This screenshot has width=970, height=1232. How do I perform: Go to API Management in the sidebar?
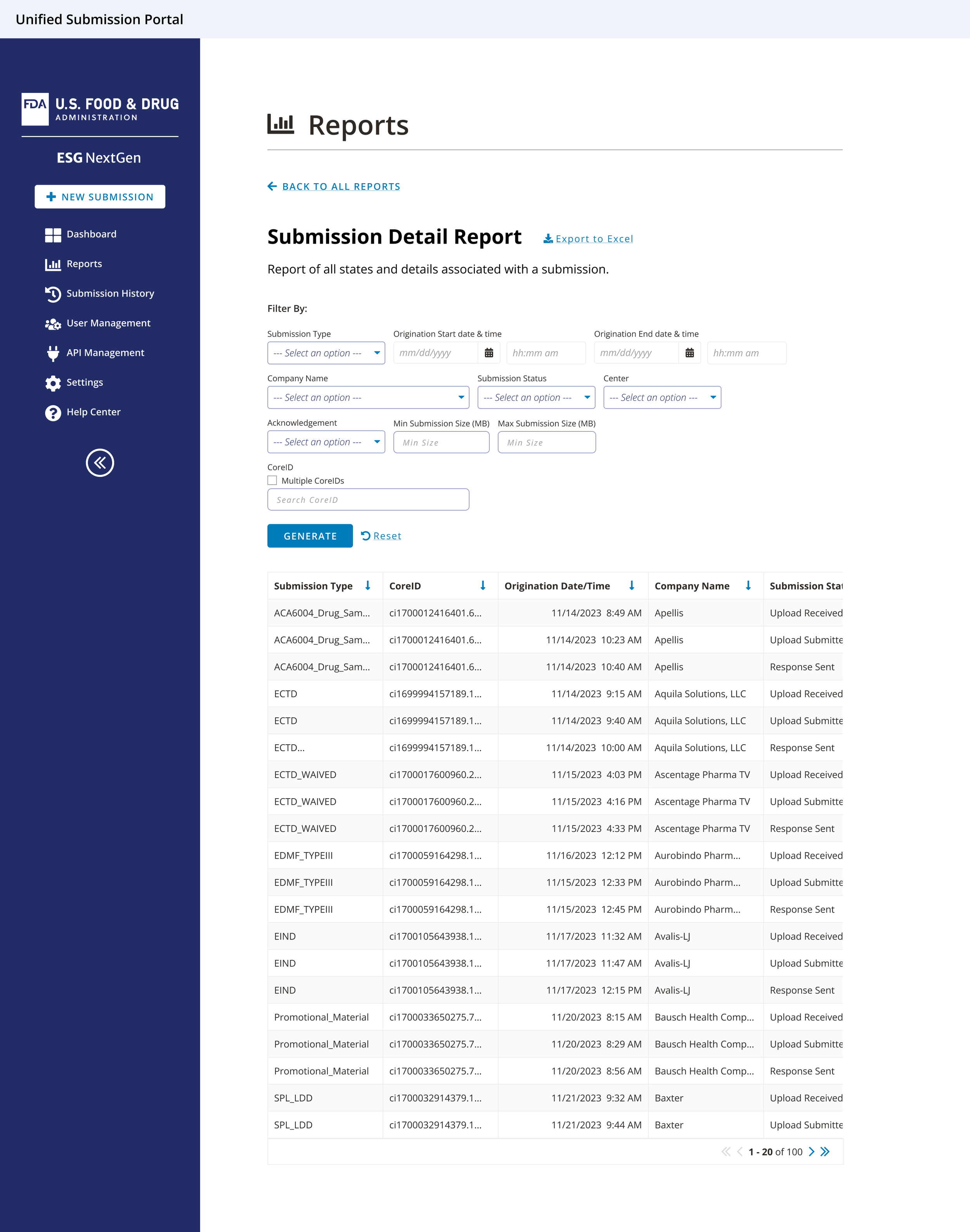[105, 353]
